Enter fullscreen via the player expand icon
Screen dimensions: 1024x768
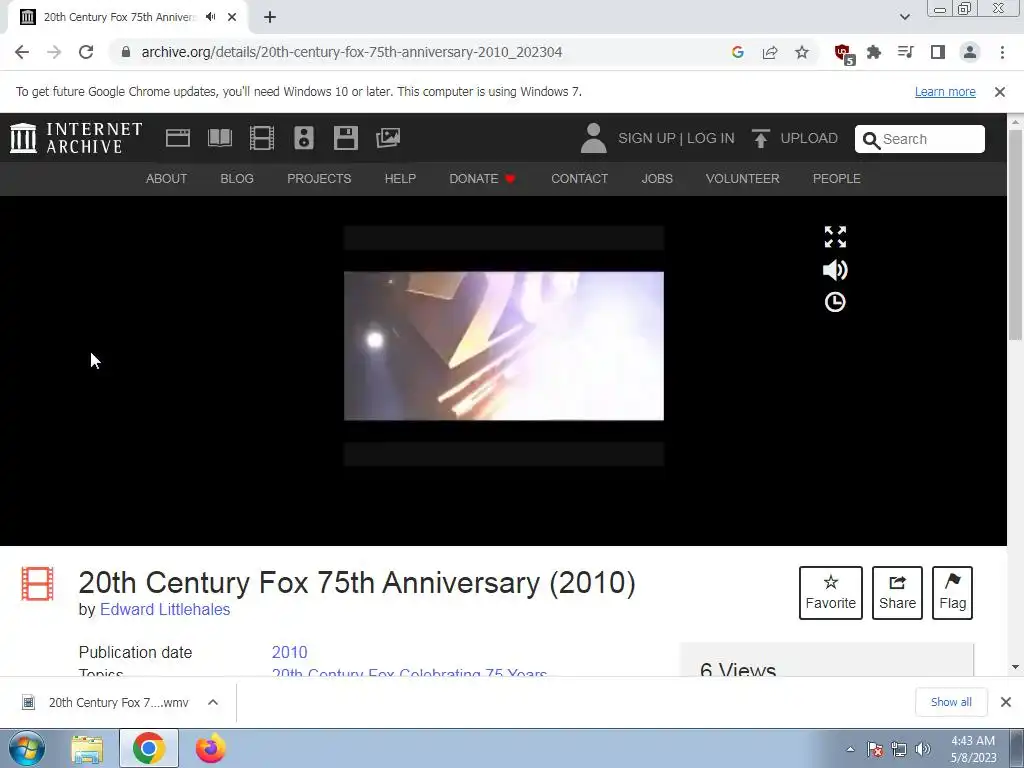835,237
